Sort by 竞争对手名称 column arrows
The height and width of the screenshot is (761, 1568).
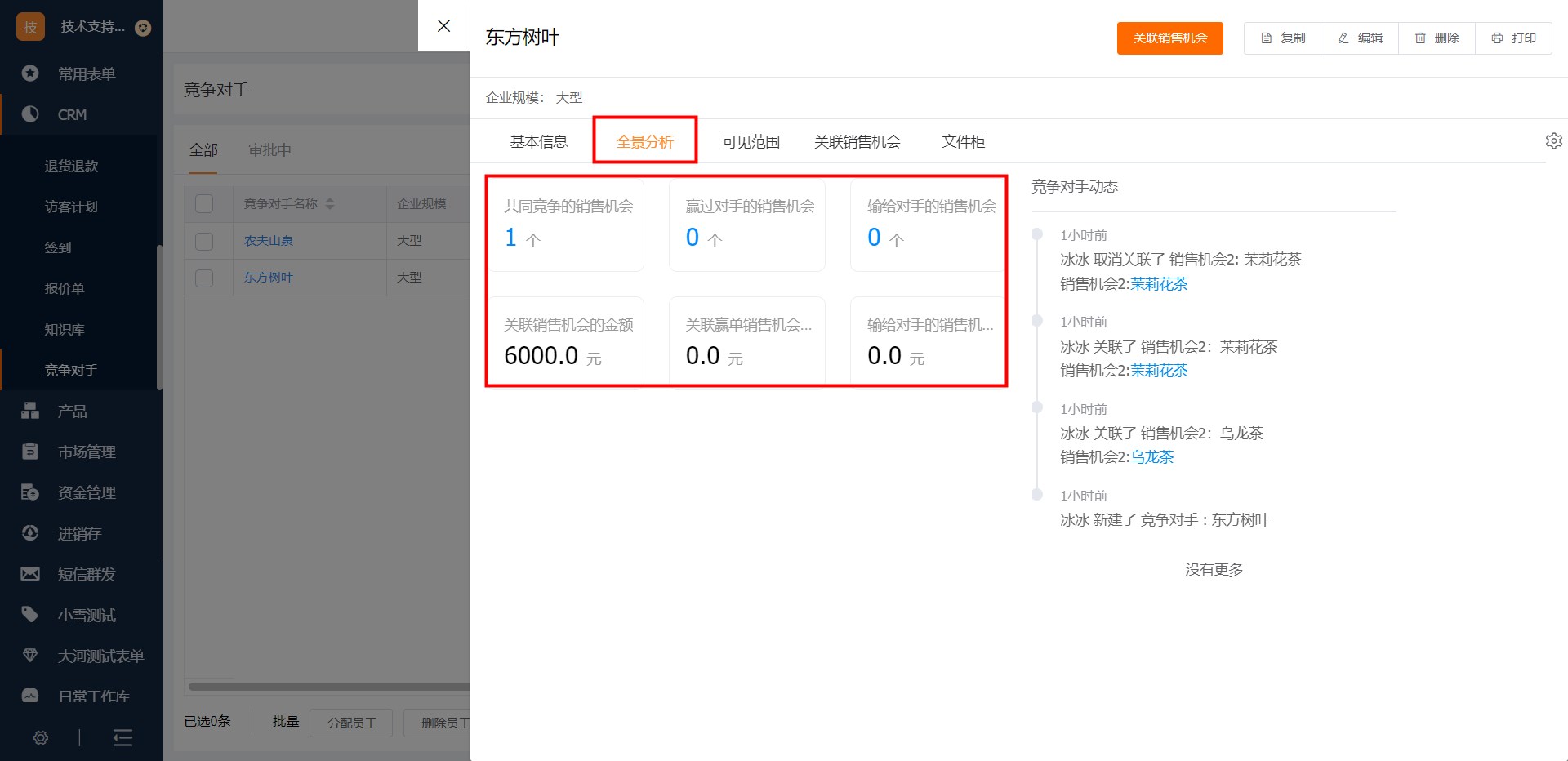(330, 204)
